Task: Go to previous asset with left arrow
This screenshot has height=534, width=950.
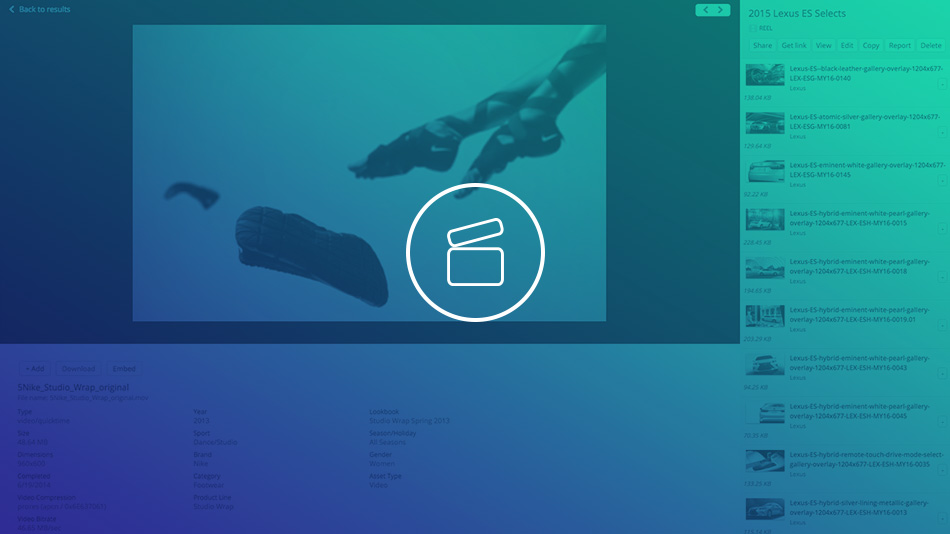Action: tap(706, 10)
